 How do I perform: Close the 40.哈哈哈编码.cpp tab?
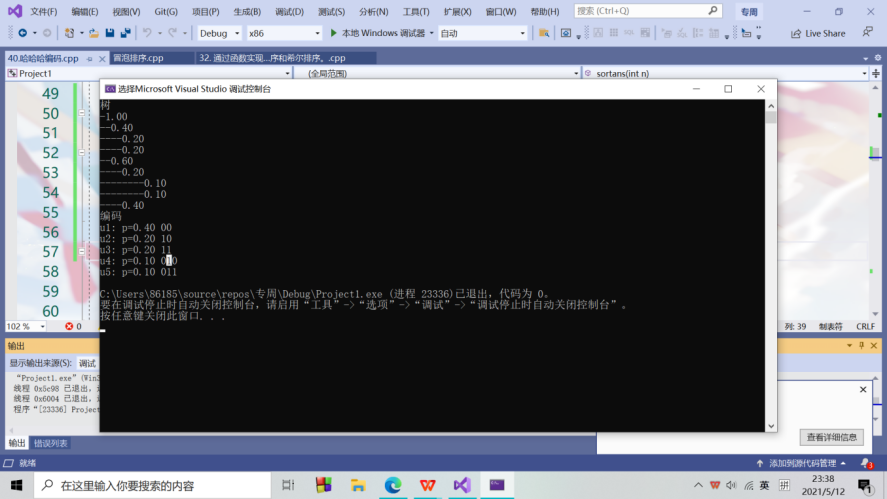[102, 58]
